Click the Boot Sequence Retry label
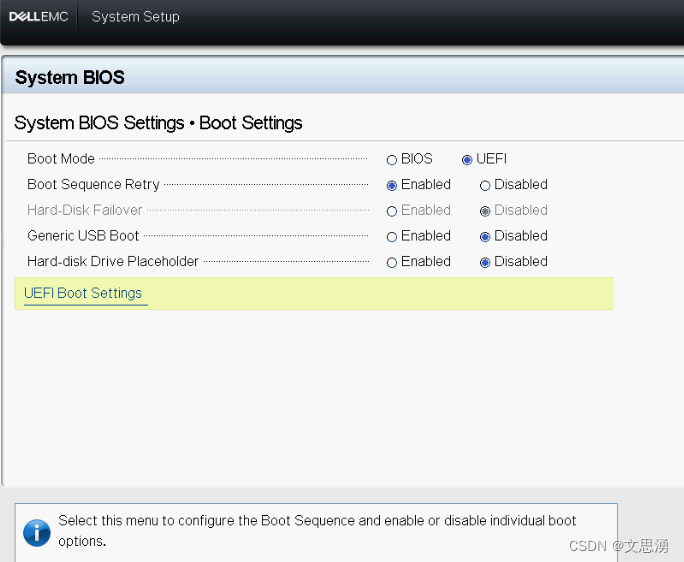Screen dimensions: 684x562 pos(93,185)
